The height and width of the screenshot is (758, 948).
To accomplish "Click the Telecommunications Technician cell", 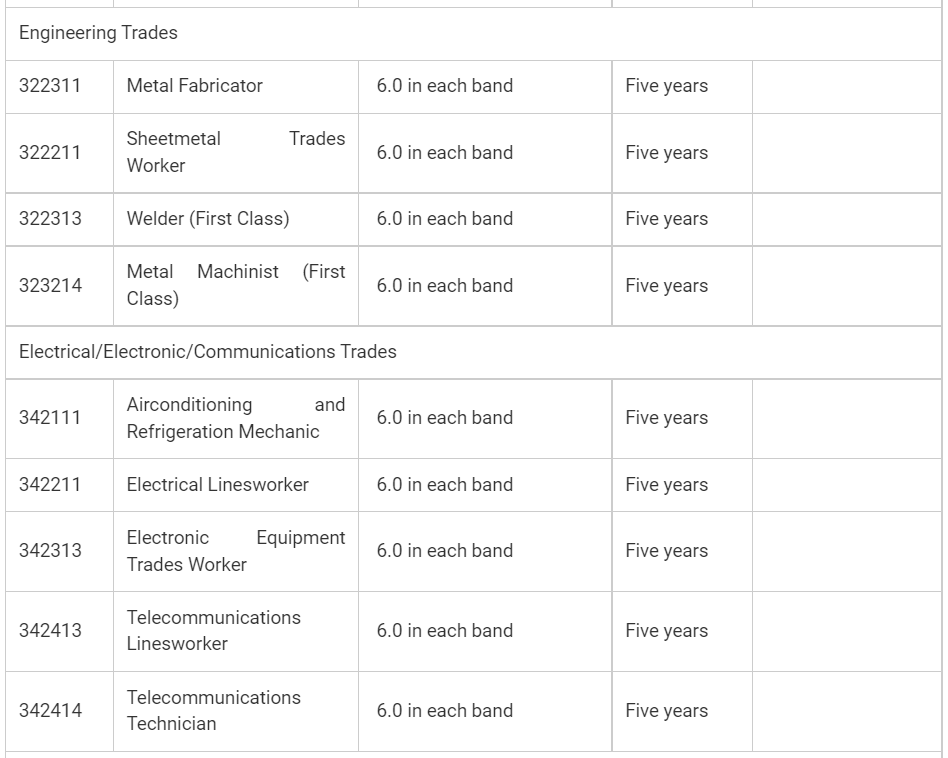I will point(213,711).
